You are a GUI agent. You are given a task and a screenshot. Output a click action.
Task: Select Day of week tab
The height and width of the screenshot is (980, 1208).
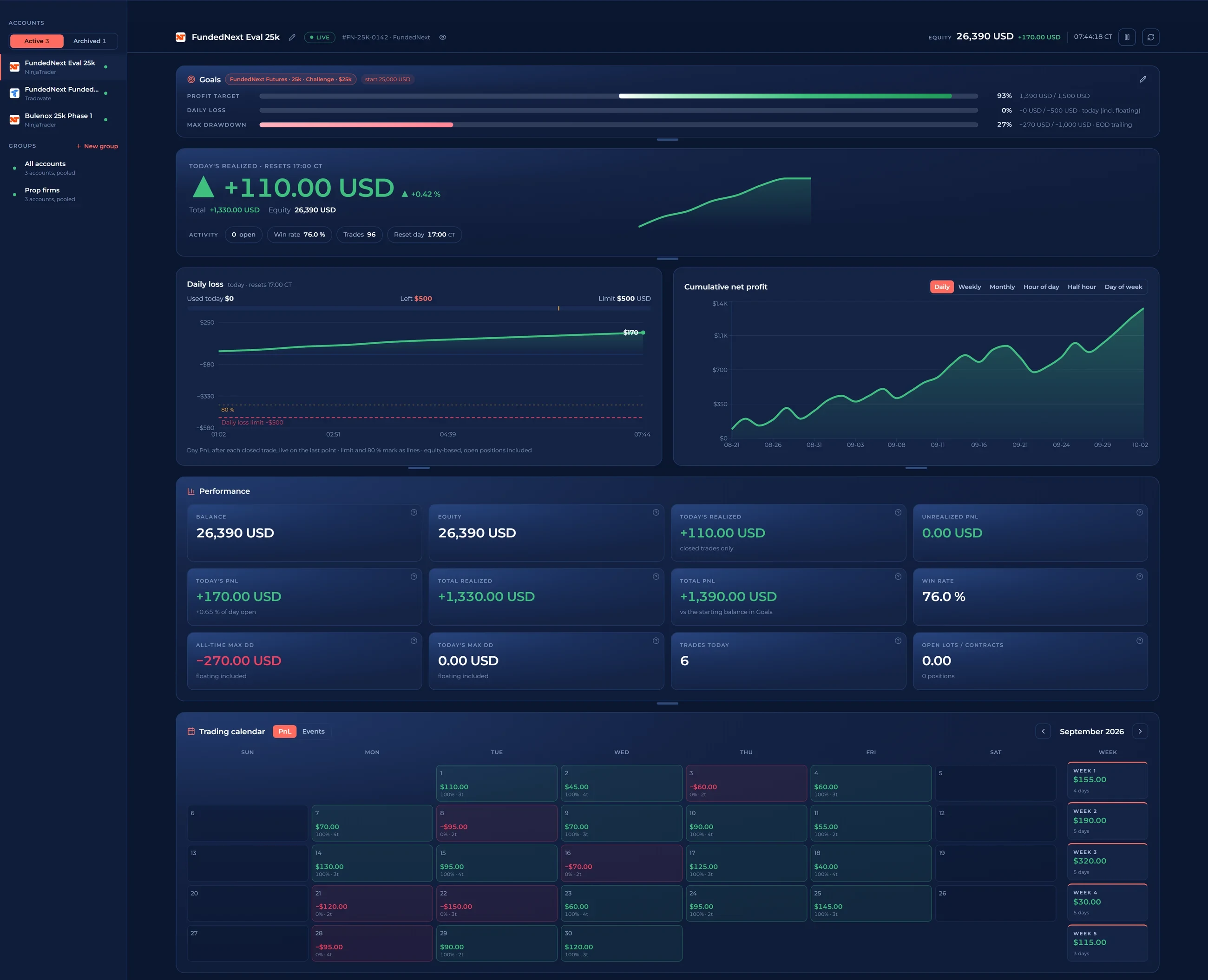point(1123,287)
